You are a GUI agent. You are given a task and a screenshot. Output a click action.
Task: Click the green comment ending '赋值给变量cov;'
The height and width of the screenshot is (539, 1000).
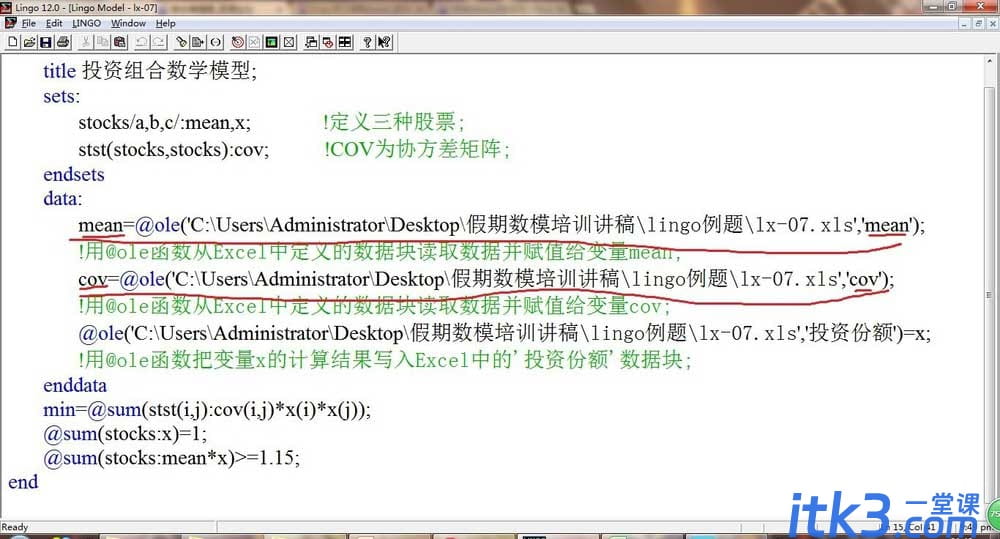click(x=374, y=306)
